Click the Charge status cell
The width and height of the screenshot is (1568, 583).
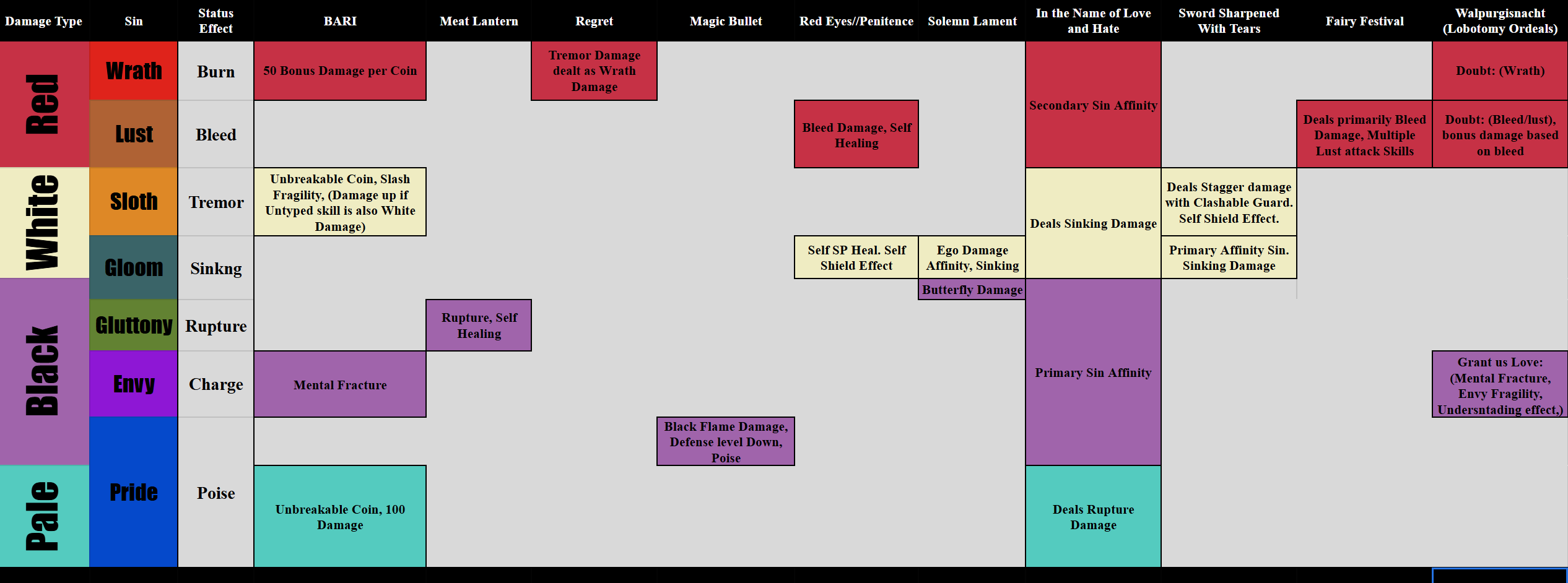click(216, 384)
